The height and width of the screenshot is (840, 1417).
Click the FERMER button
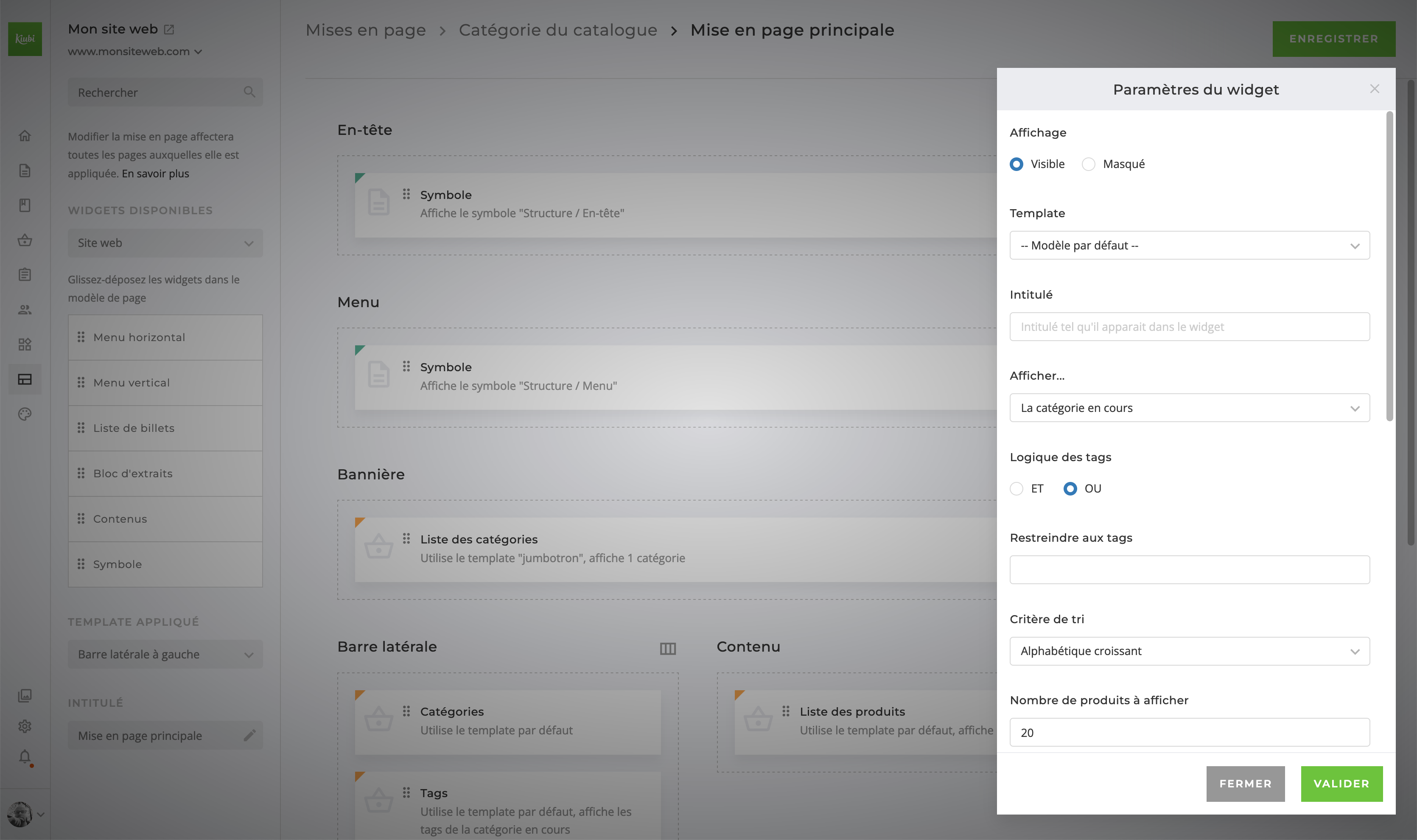(x=1246, y=784)
